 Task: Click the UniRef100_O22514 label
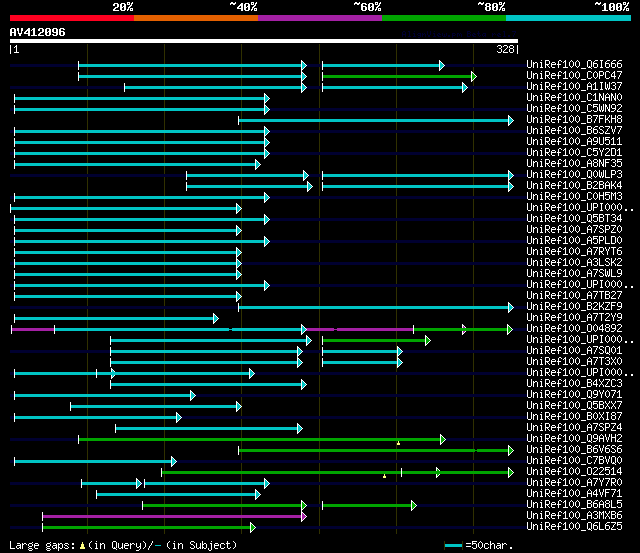[x=574, y=472]
